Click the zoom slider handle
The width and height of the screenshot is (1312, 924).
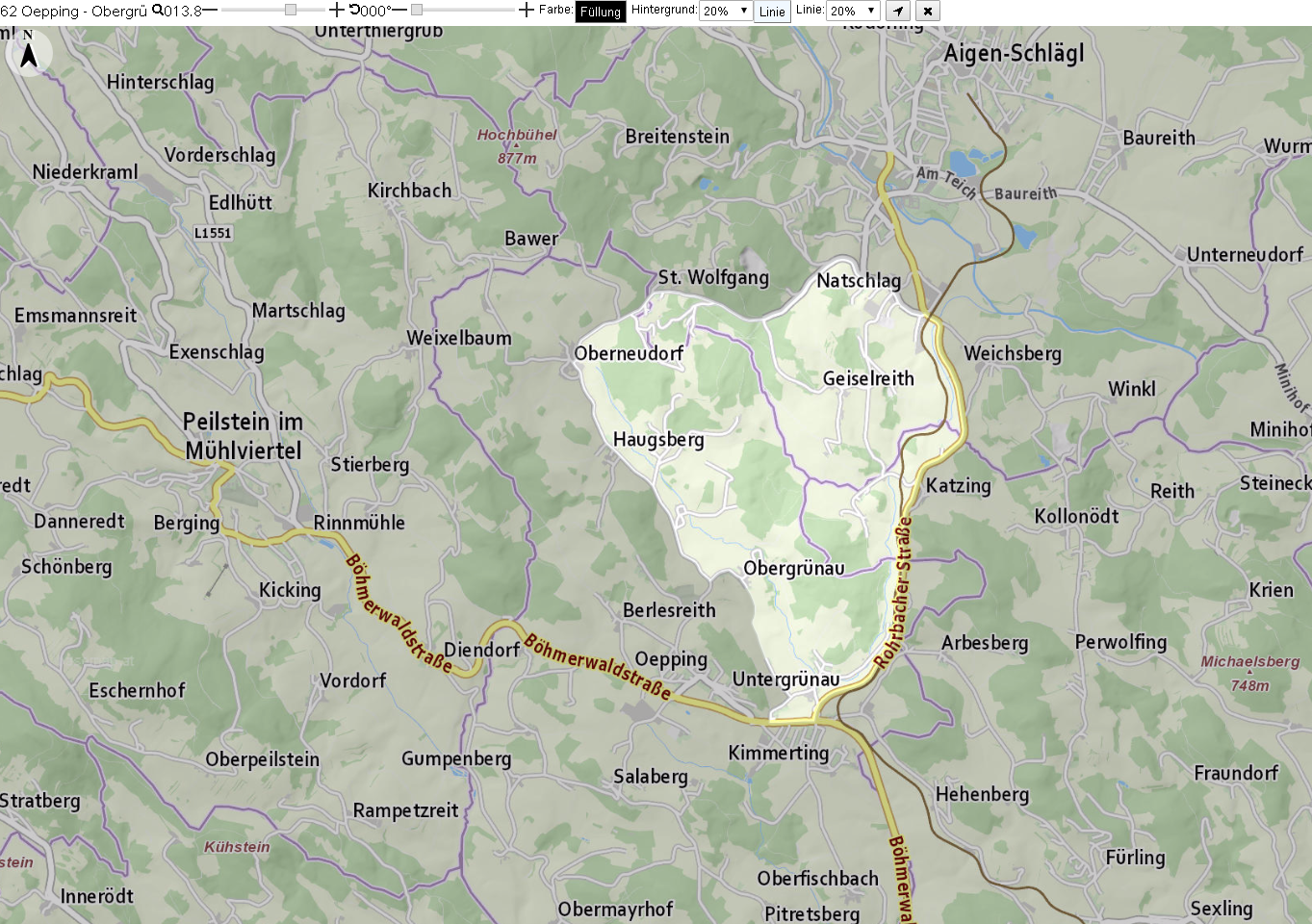[x=291, y=10]
